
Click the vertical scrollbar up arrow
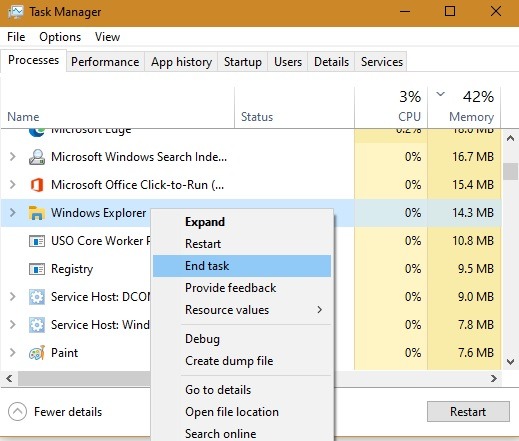510,138
